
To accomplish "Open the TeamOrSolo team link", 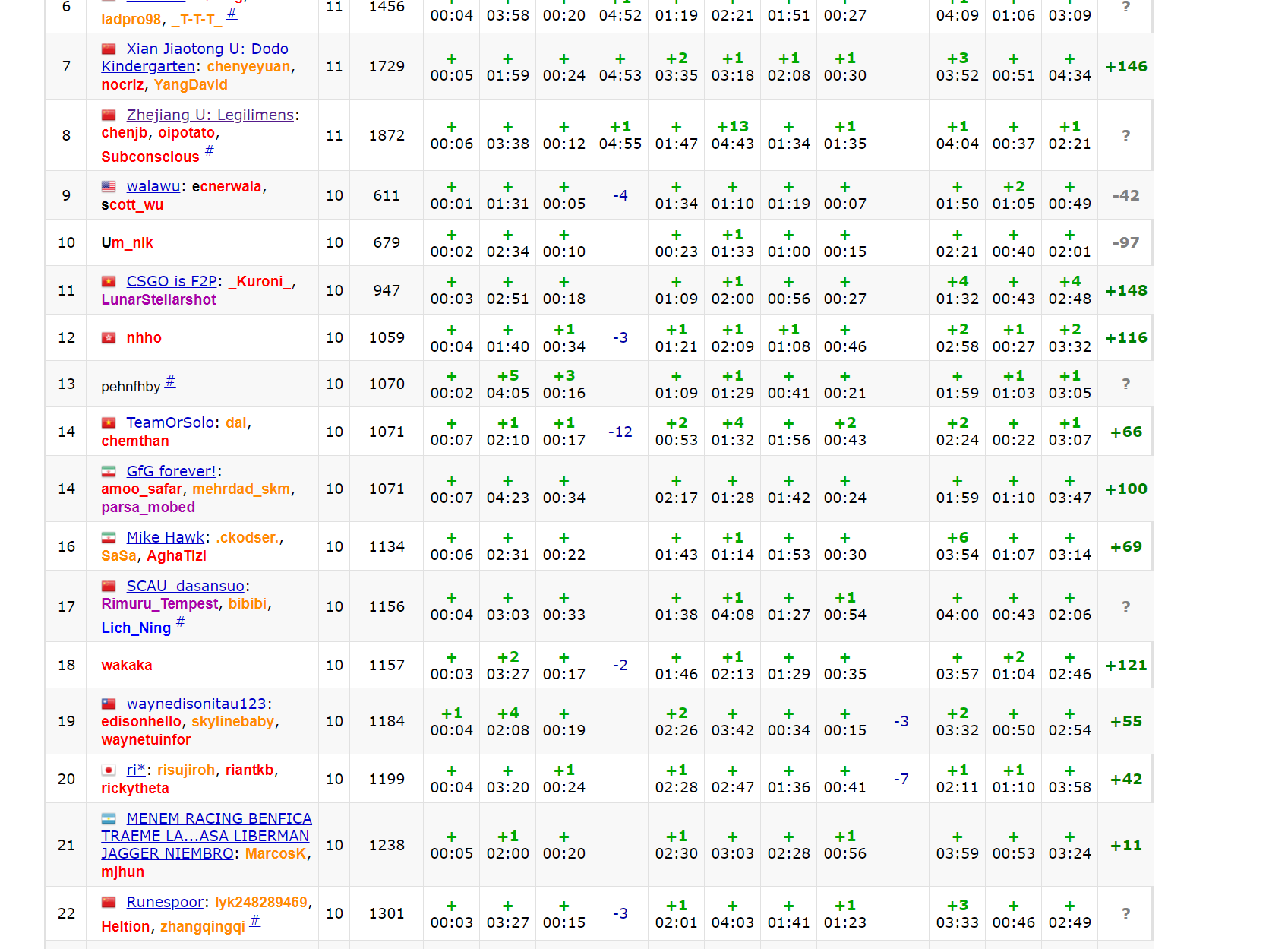I will coord(170,422).
